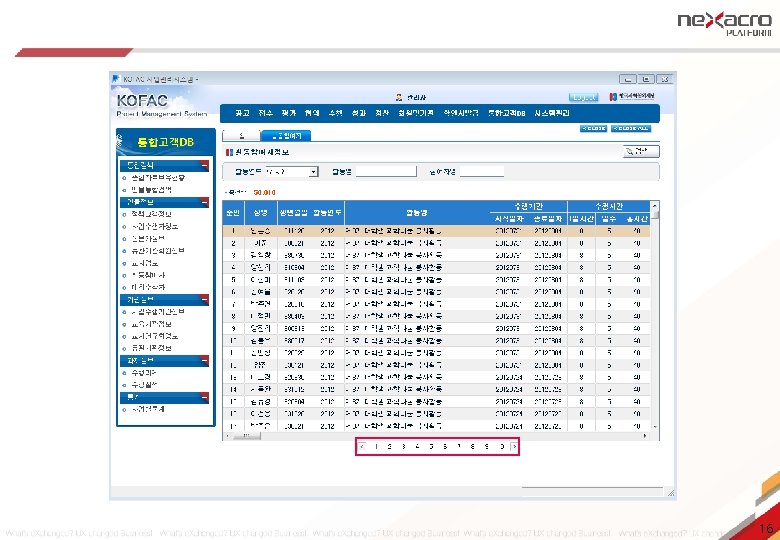
Task: Collapse the third sidebar section header
Action: click(x=204, y=300)
